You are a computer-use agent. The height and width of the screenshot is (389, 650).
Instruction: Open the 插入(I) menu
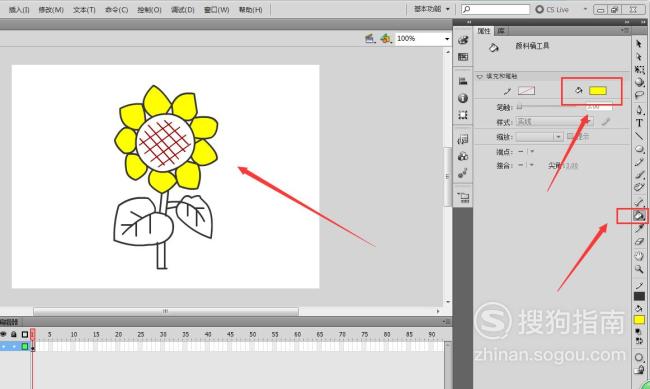(19, 10)
